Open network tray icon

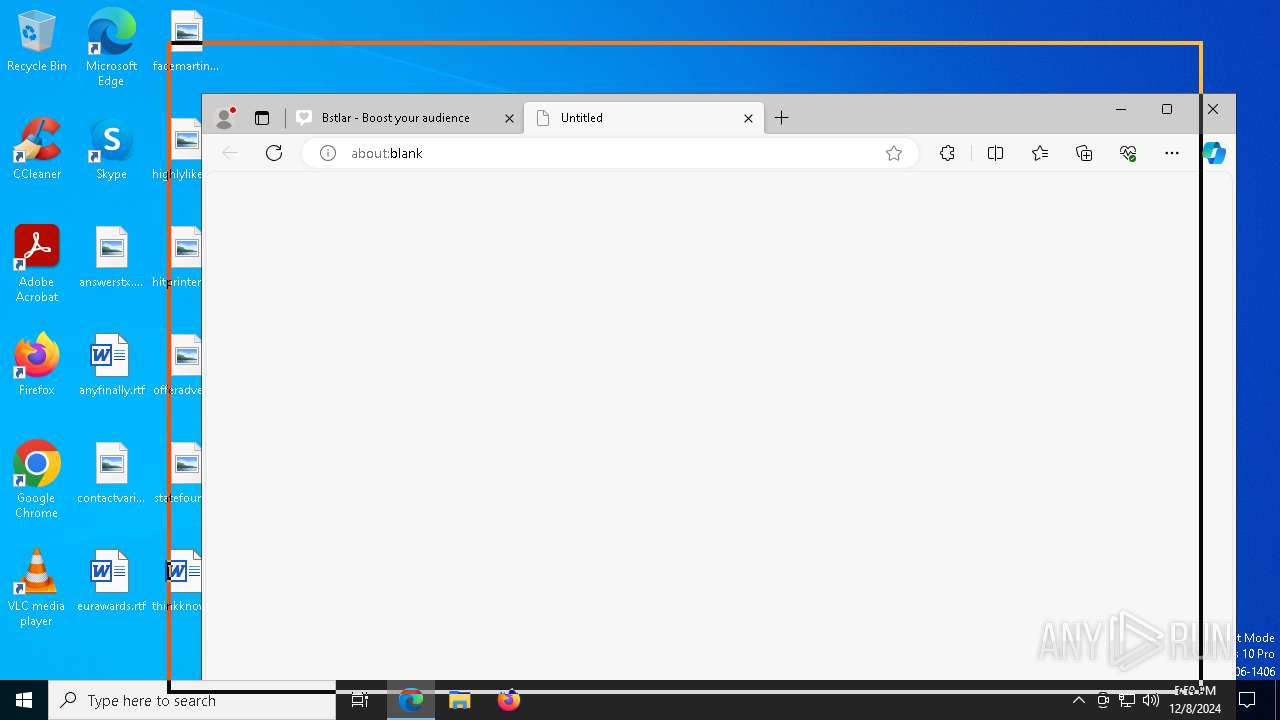(1127, 700)
